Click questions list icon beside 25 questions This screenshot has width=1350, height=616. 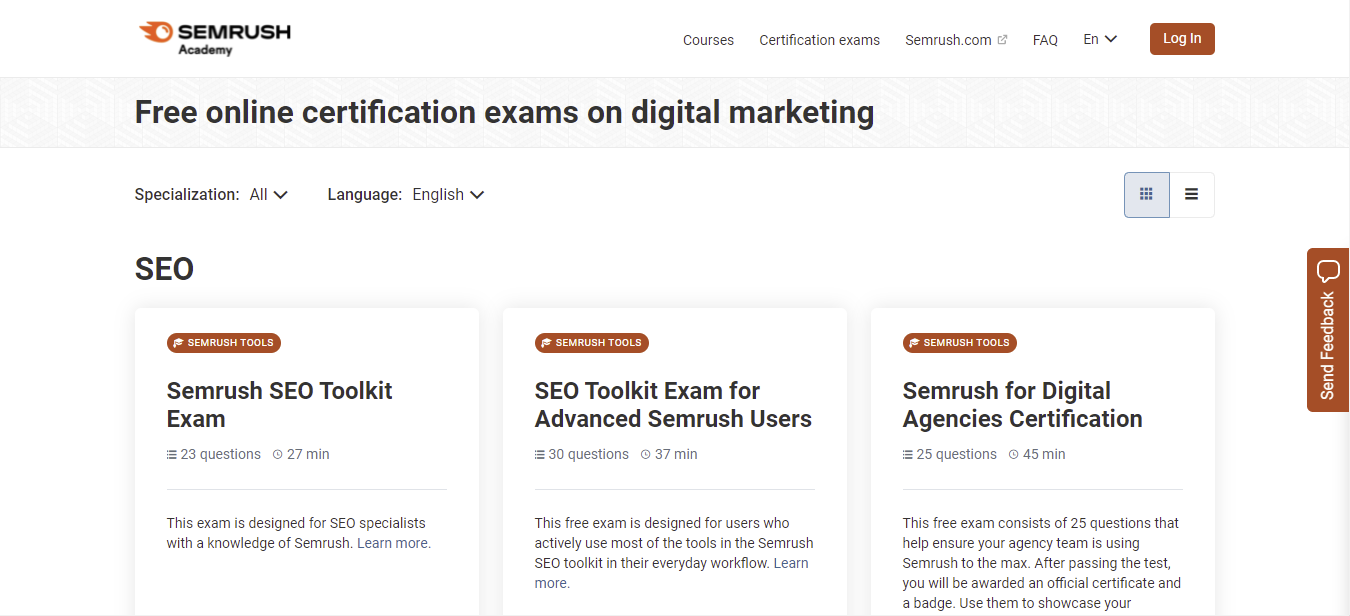click(x=908, y=454)
